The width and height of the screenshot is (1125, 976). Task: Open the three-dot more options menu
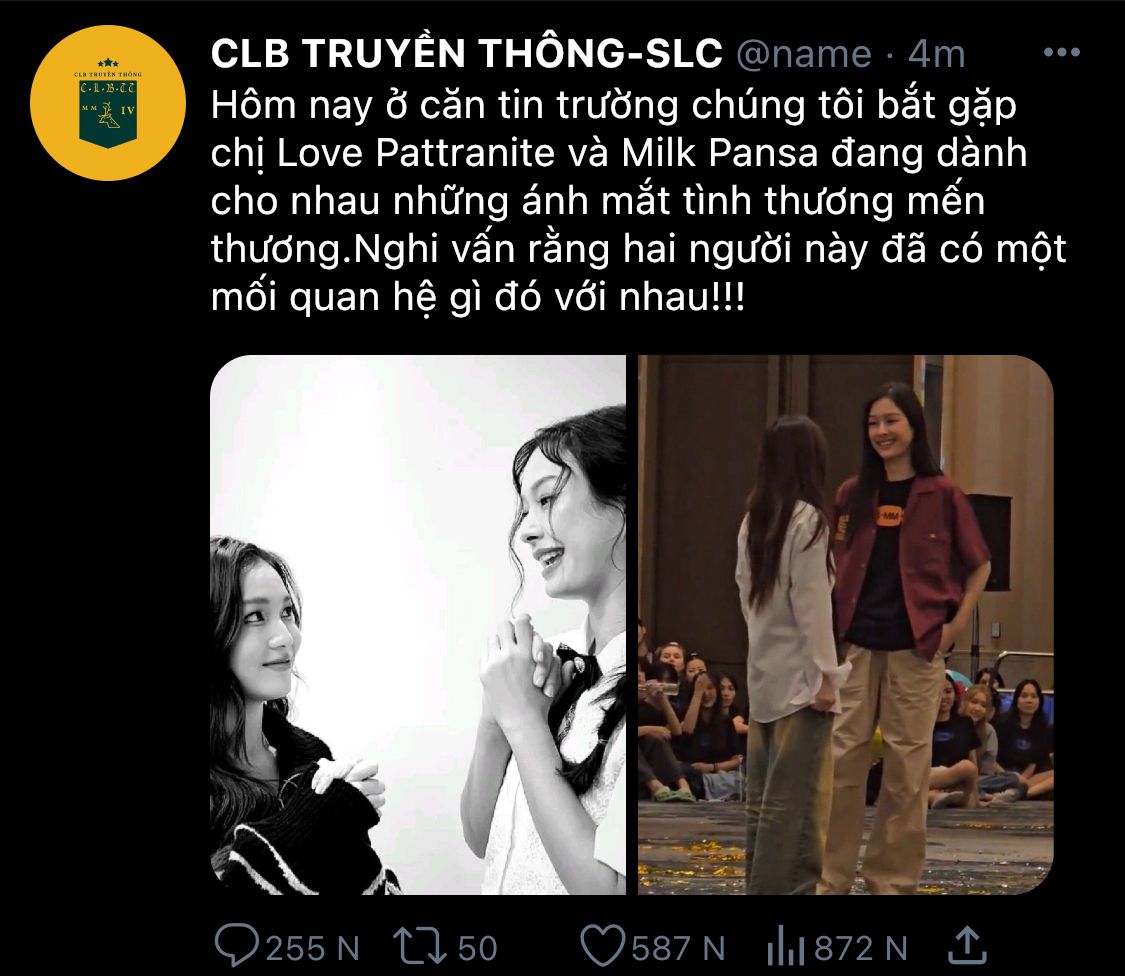coord(1062,52)
